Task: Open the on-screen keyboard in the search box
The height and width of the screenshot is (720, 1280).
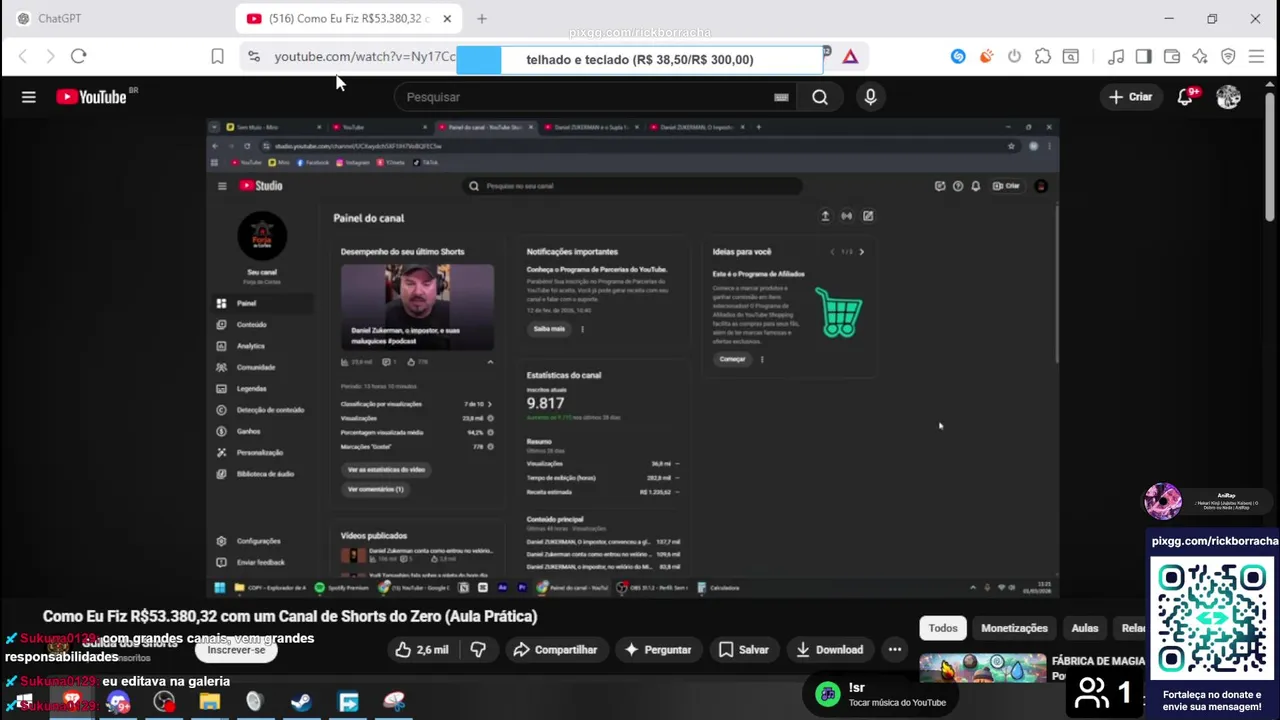Action: 781,97
